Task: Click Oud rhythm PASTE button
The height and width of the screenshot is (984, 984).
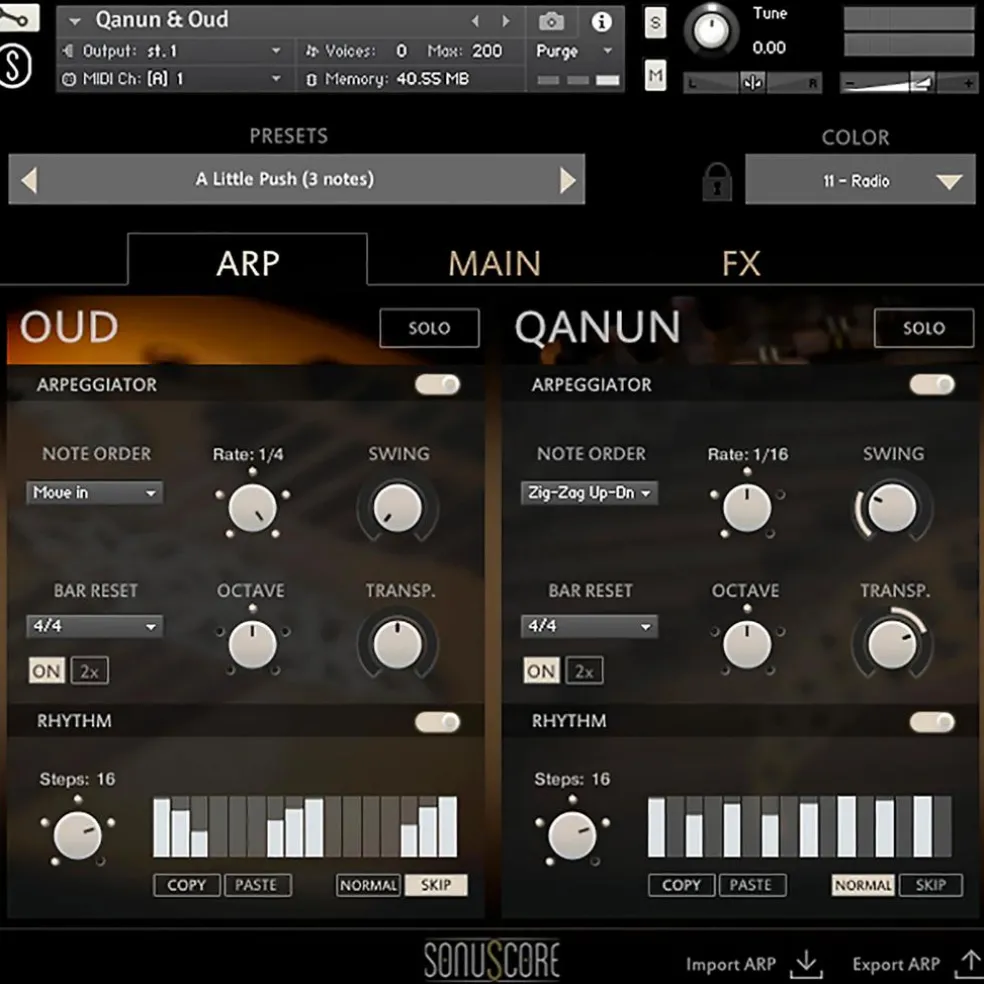Action: pyautogui.click(x=258, y=885)
